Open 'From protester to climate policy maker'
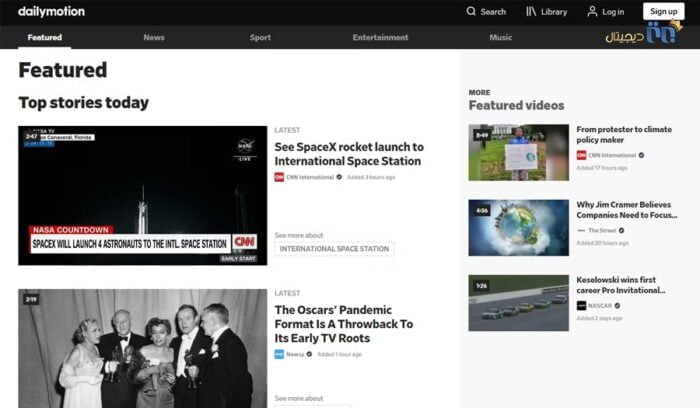Viewport: 700px width, 408px height. [x=624, y=134]
